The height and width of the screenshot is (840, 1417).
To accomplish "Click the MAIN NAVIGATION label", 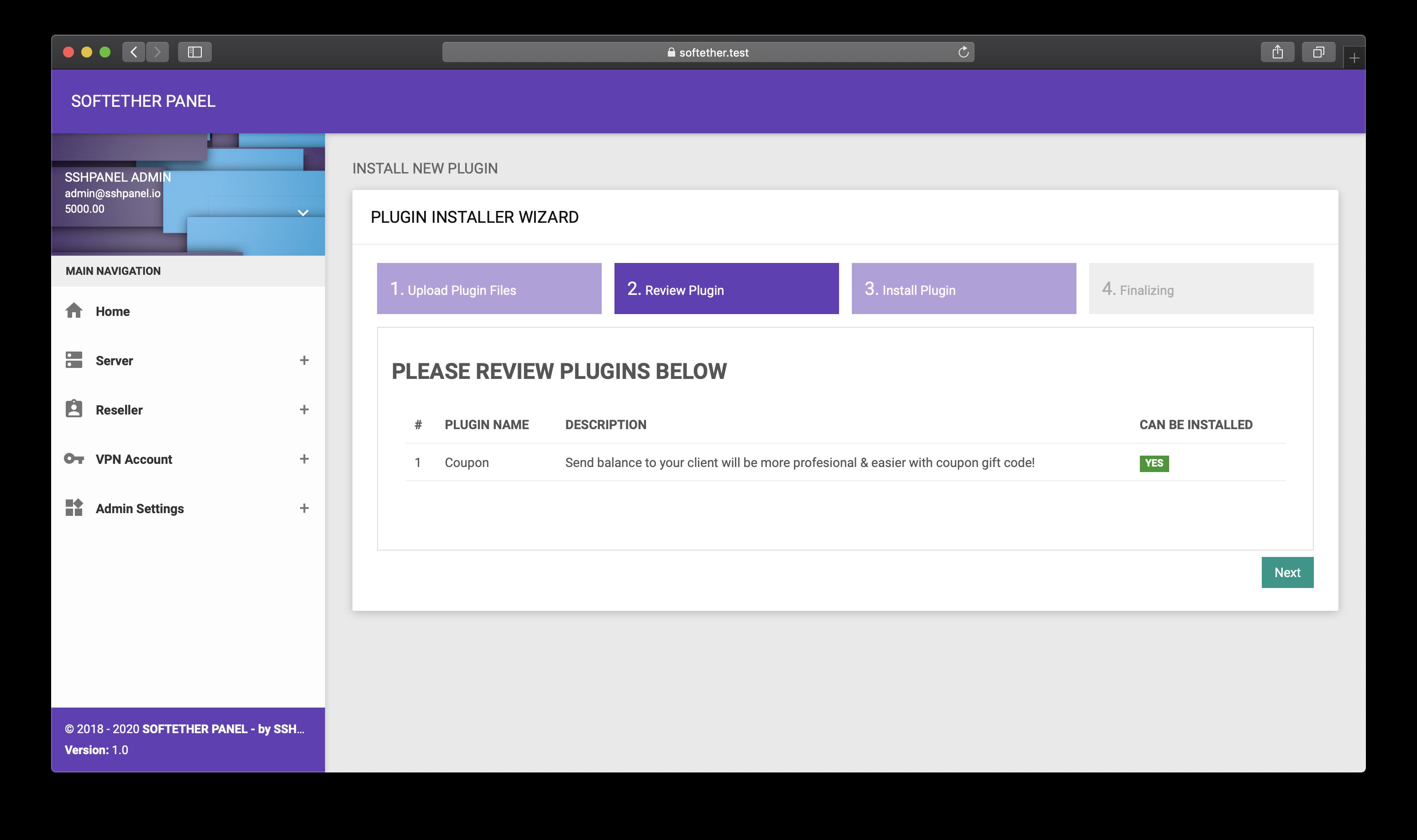I will click(113, 271).
